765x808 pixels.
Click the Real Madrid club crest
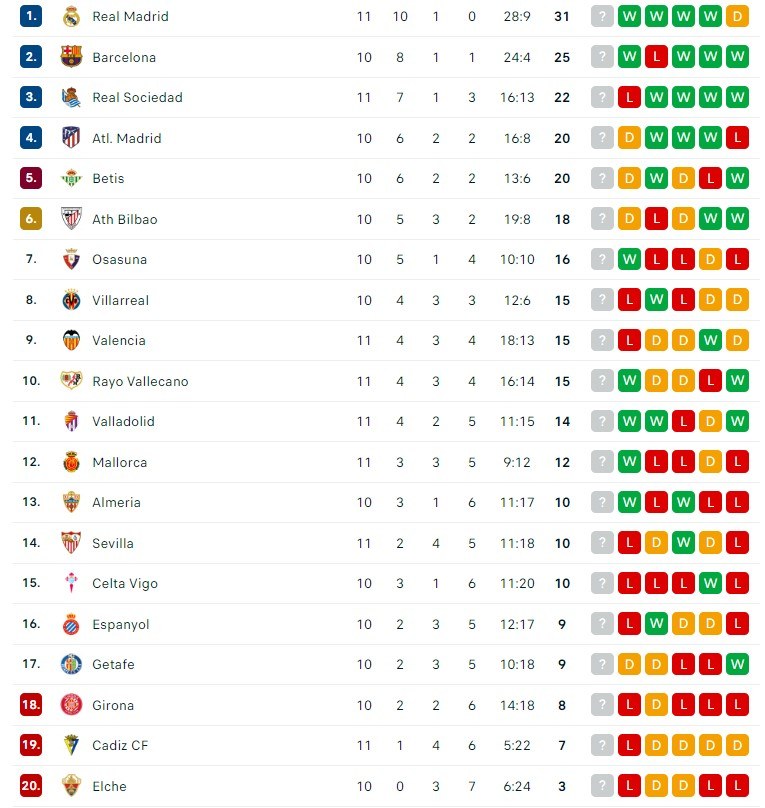click(71, 16)
